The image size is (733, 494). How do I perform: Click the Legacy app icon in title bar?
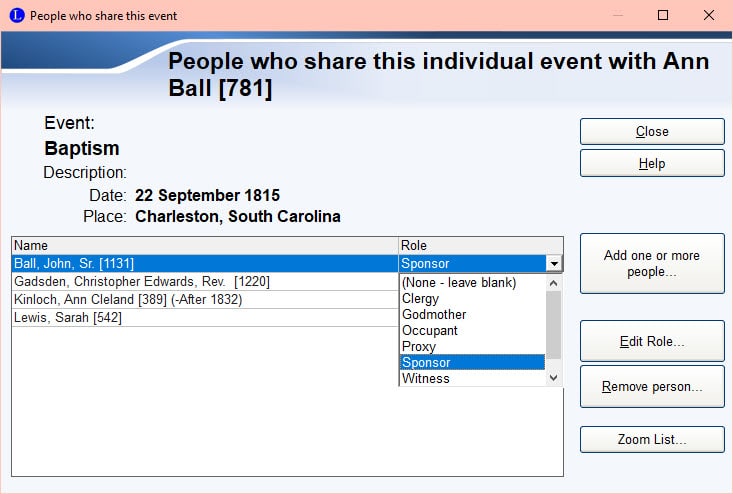point(16,15)
